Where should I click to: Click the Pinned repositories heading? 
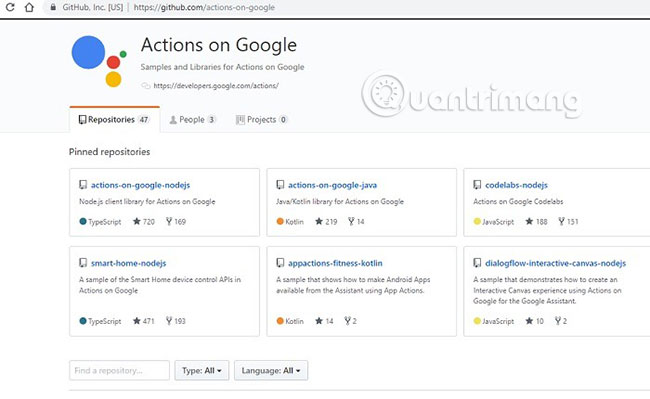(x=109, y=152)
